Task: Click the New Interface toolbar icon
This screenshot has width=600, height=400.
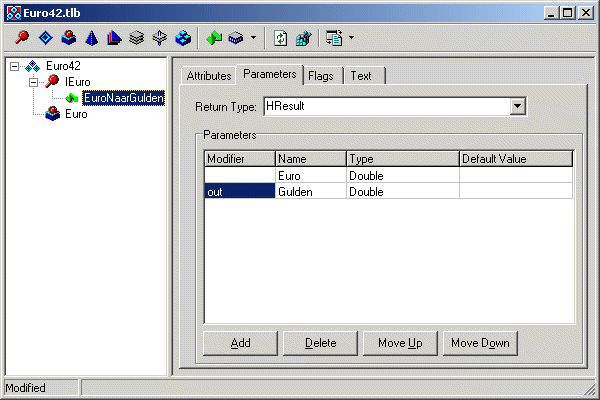Action: point(22,38)
